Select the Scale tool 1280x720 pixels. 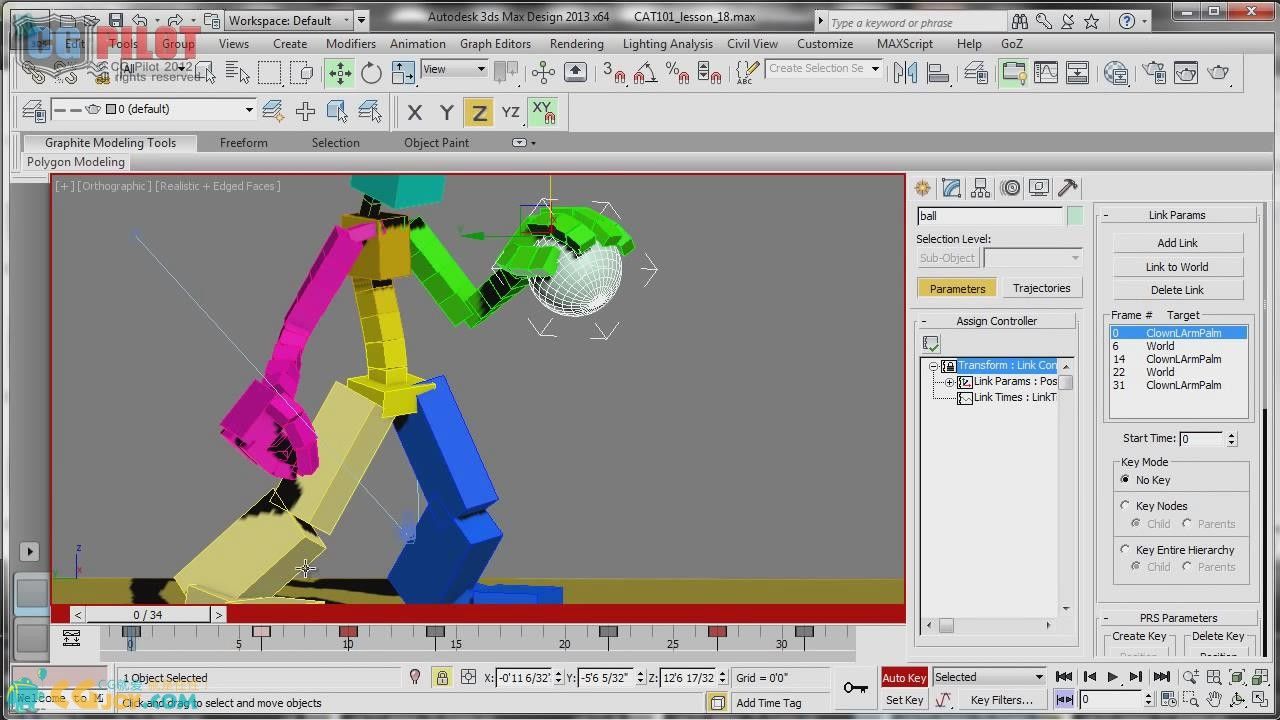(x=403, y=72)
